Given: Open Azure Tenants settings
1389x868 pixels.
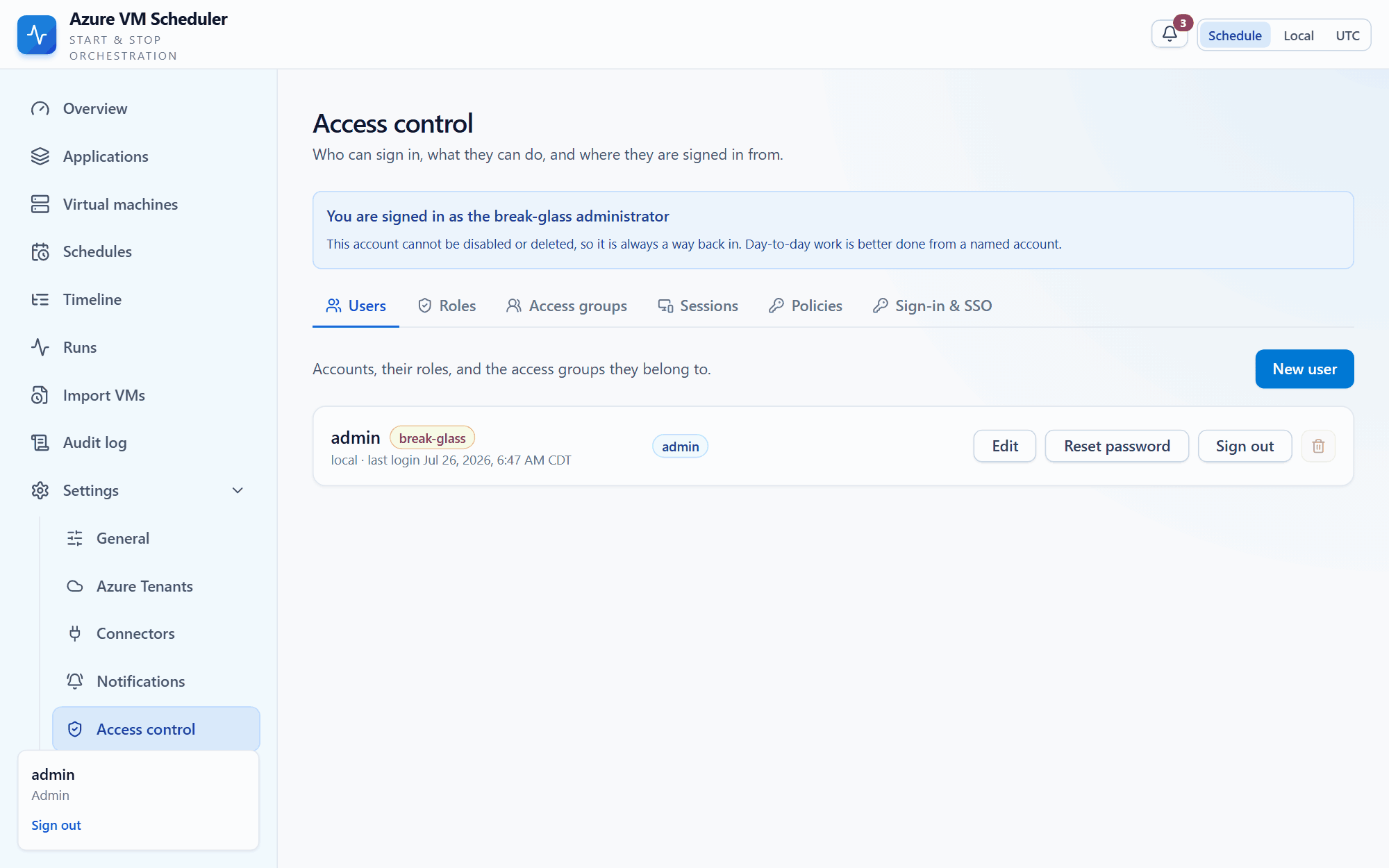Looking at the screenshot, I should [x=156, y=586].
